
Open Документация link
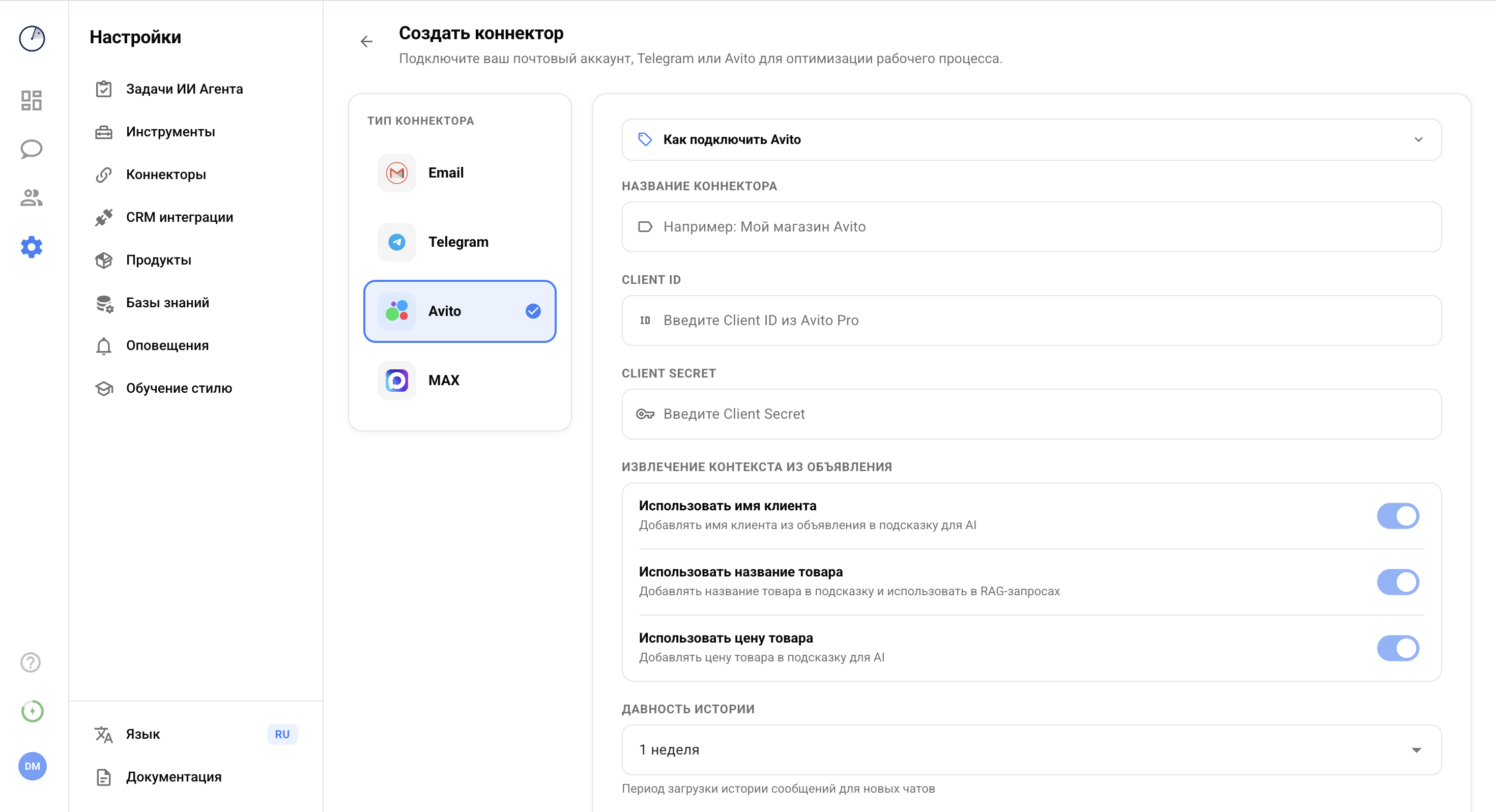coord(174,777)
